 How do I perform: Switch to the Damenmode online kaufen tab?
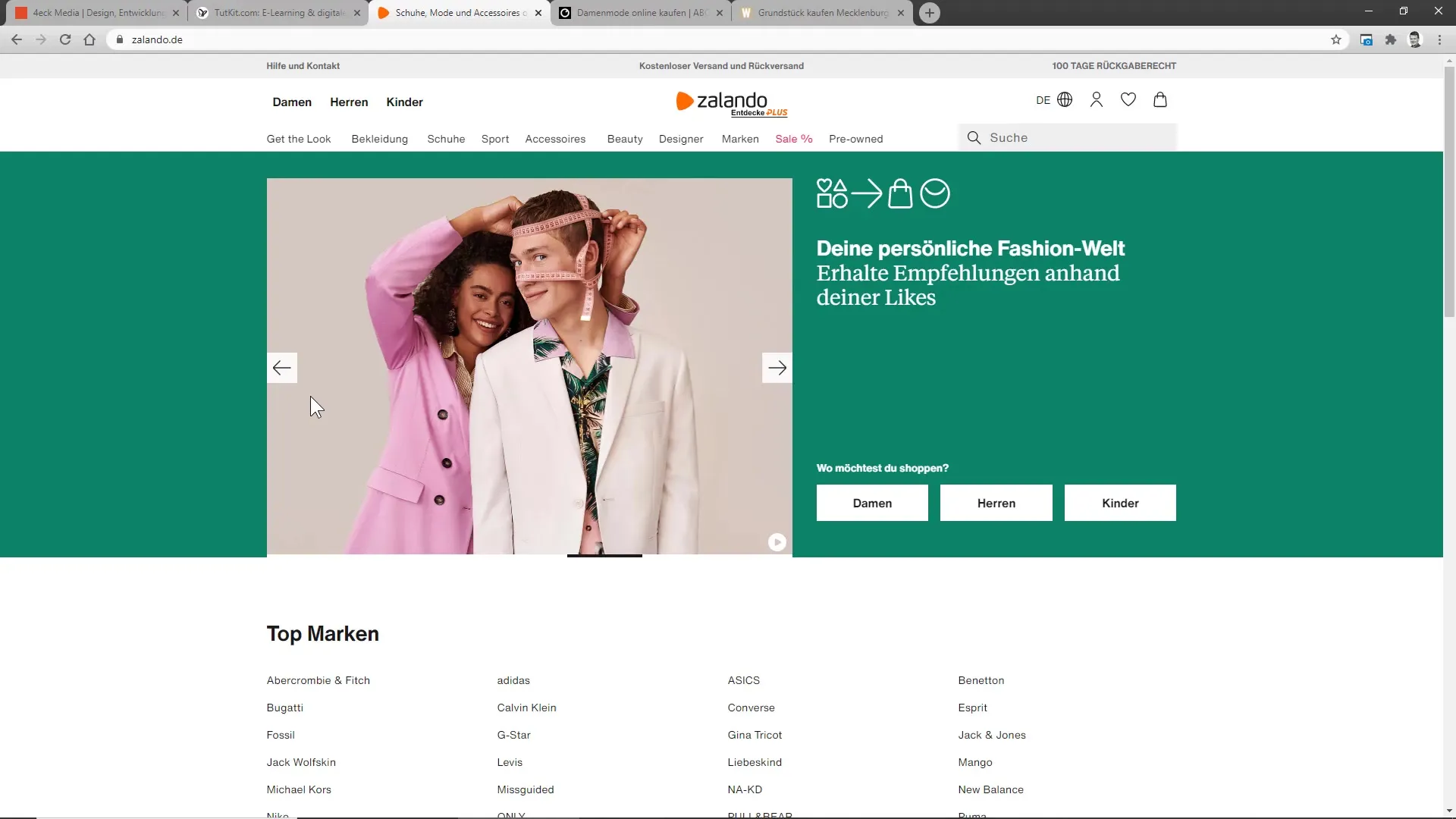642,13
